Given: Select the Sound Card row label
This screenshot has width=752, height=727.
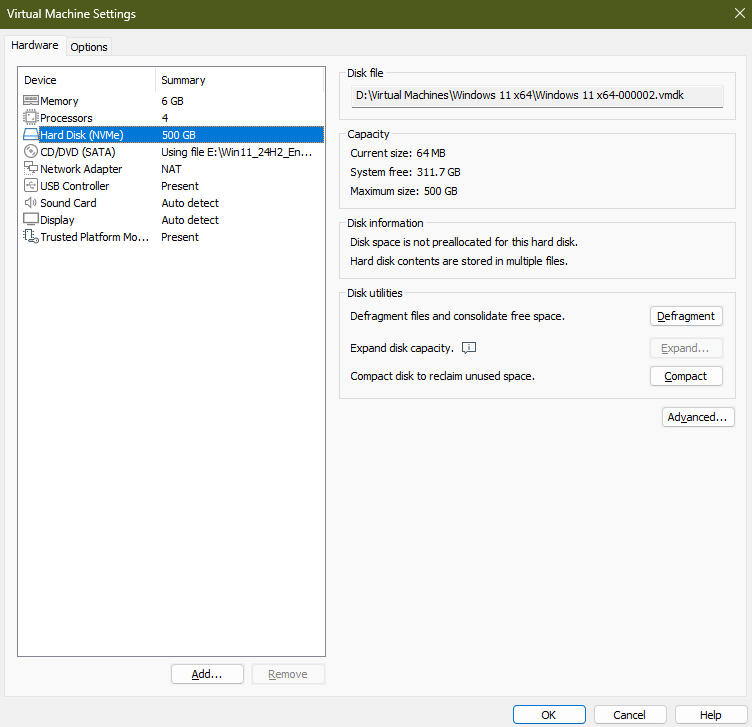Looking at the screenshot, I should pos(68,203).
